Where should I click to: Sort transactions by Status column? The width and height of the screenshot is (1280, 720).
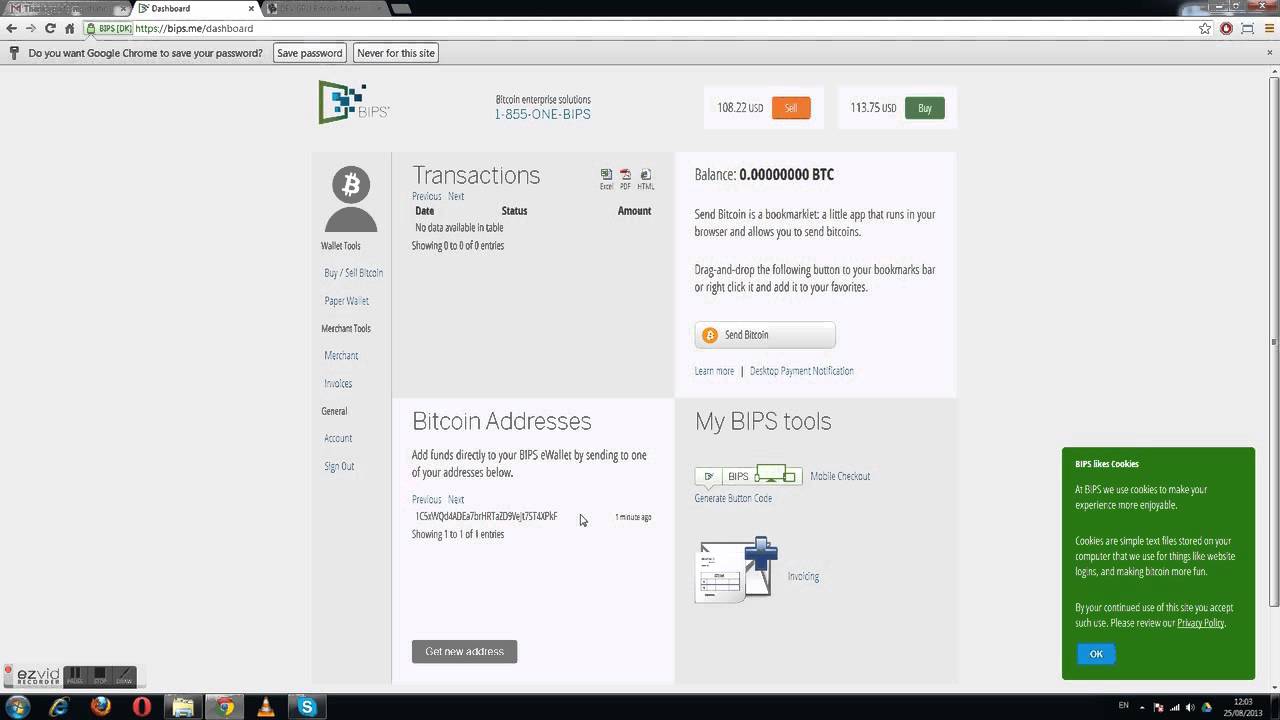(x=514, y=211)
